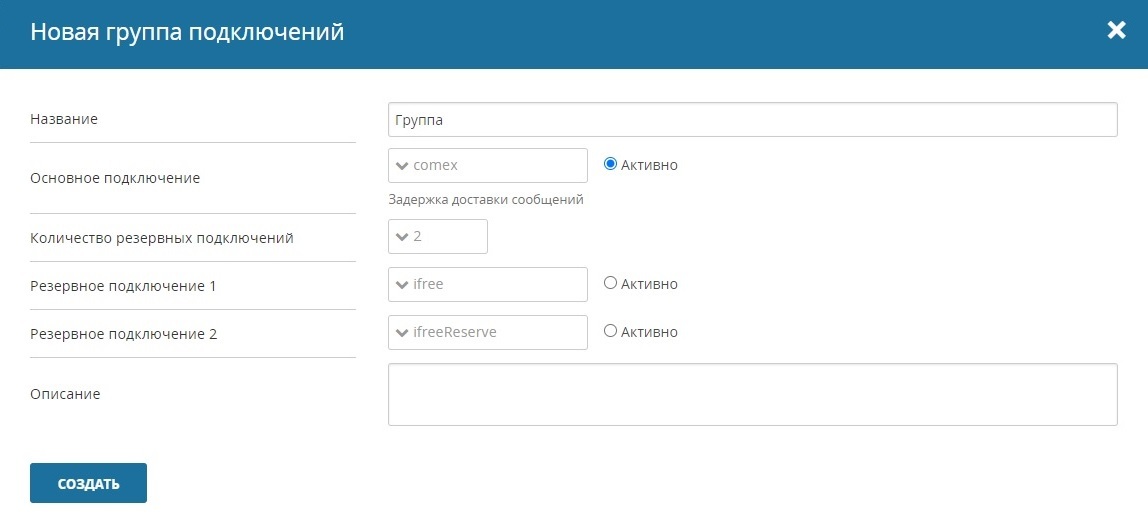Click the Задержка доставки сообщений label
Screen dimensions: 1148x519
[x=486, y=199]
